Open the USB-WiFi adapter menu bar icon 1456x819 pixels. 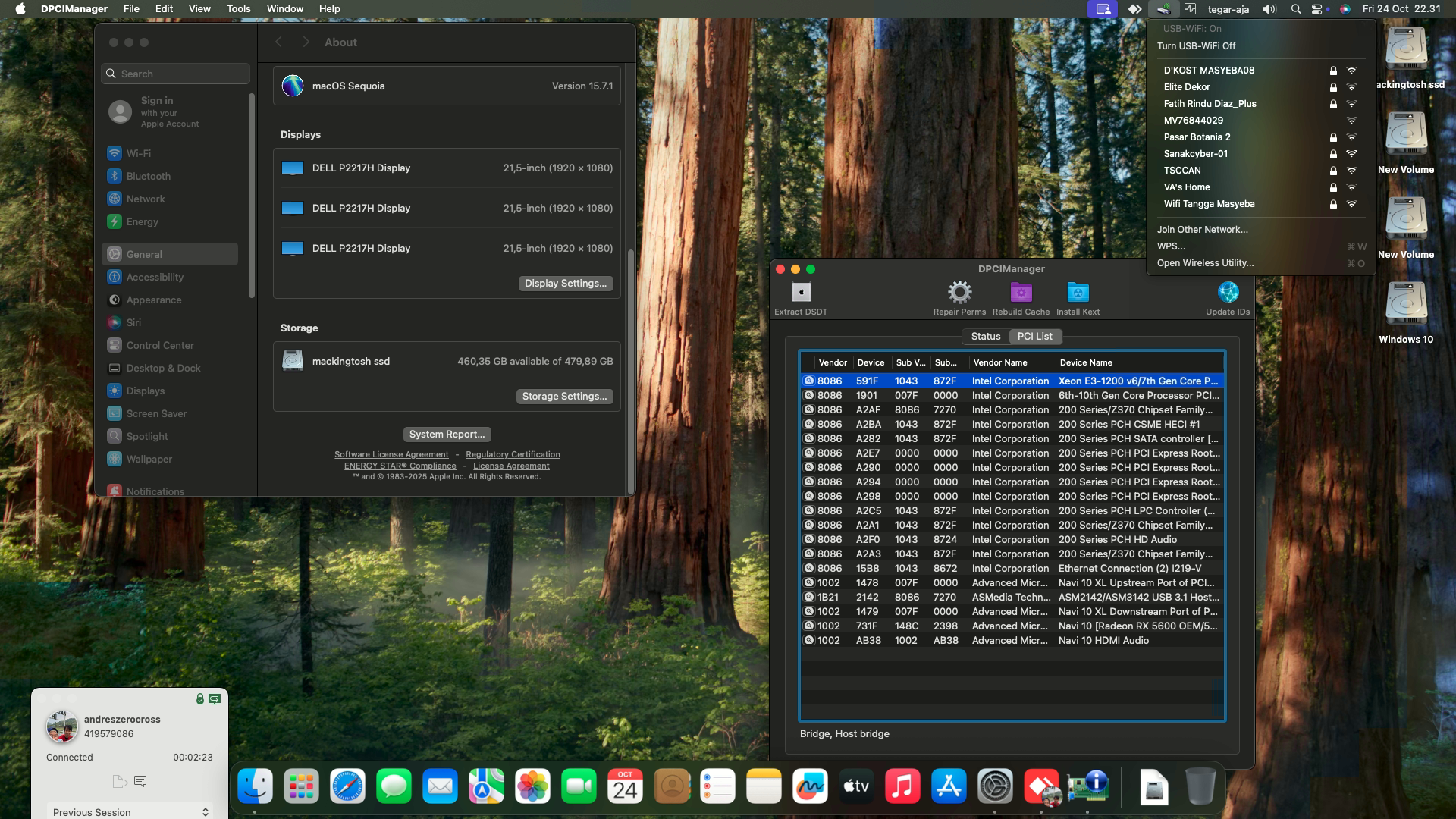point(1163,9)
